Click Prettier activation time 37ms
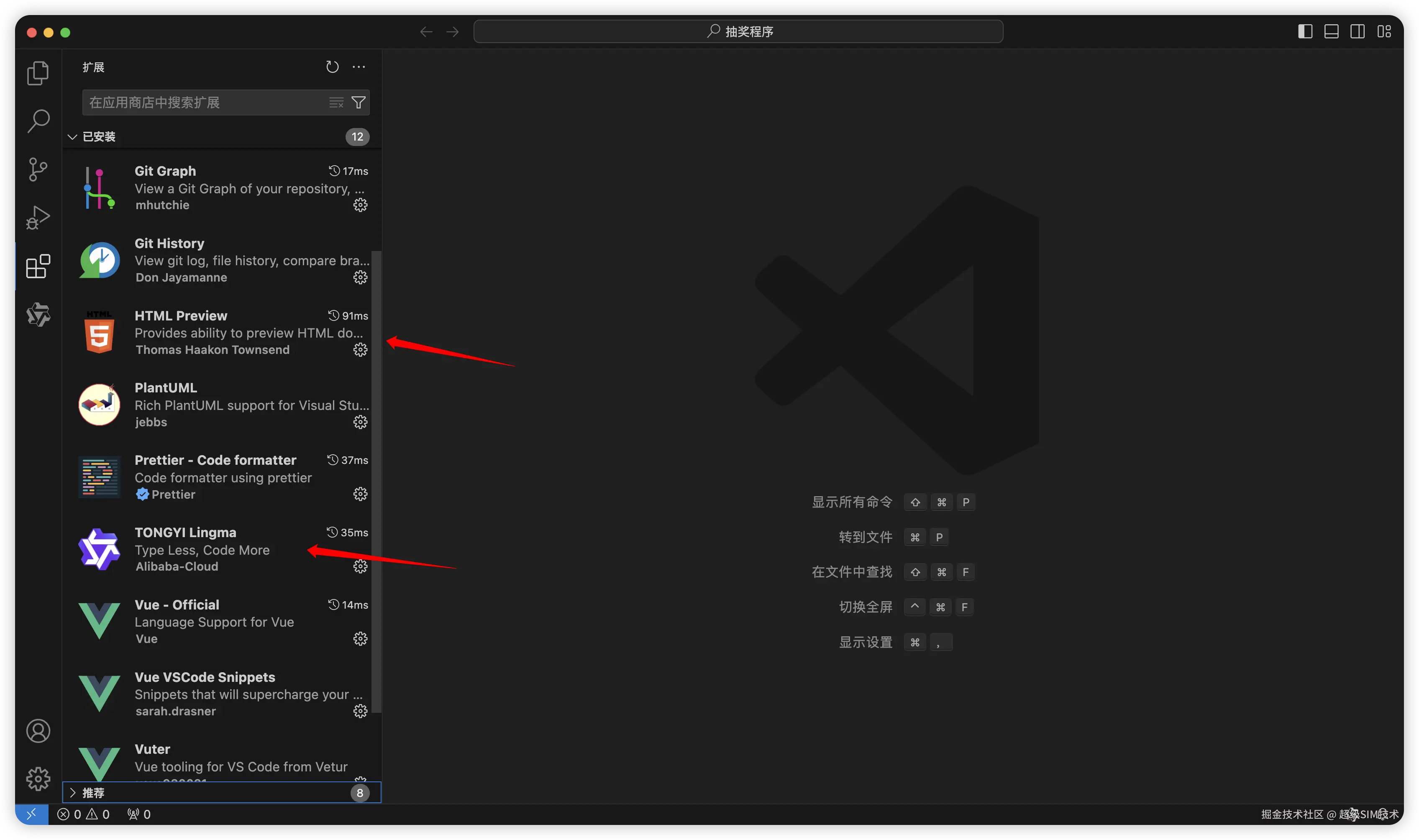 coord(348,460)
